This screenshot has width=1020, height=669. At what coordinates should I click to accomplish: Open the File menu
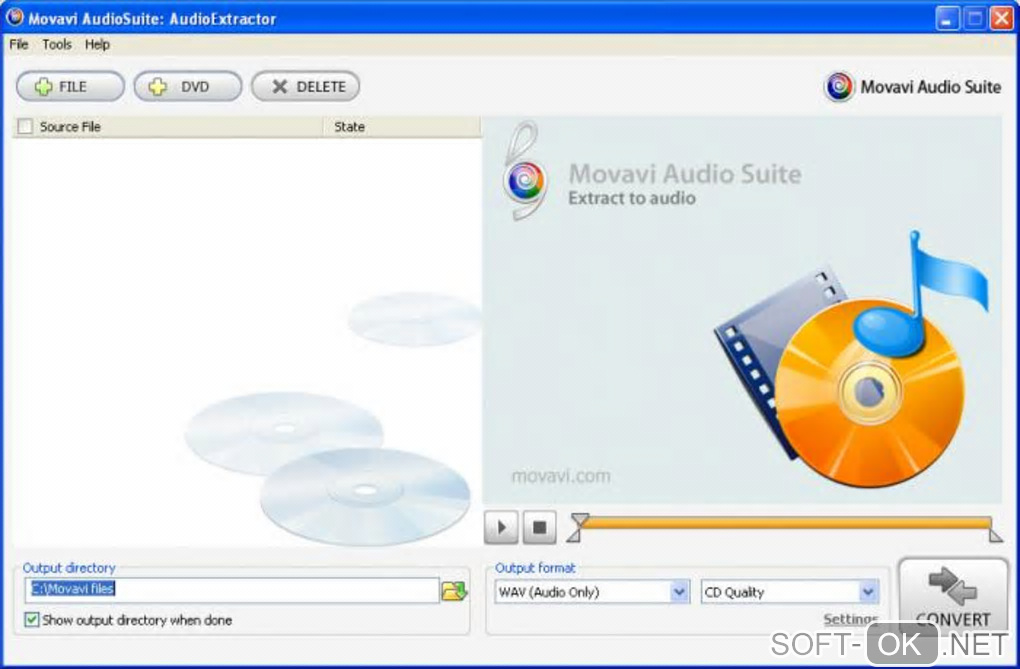click(18, 44)
